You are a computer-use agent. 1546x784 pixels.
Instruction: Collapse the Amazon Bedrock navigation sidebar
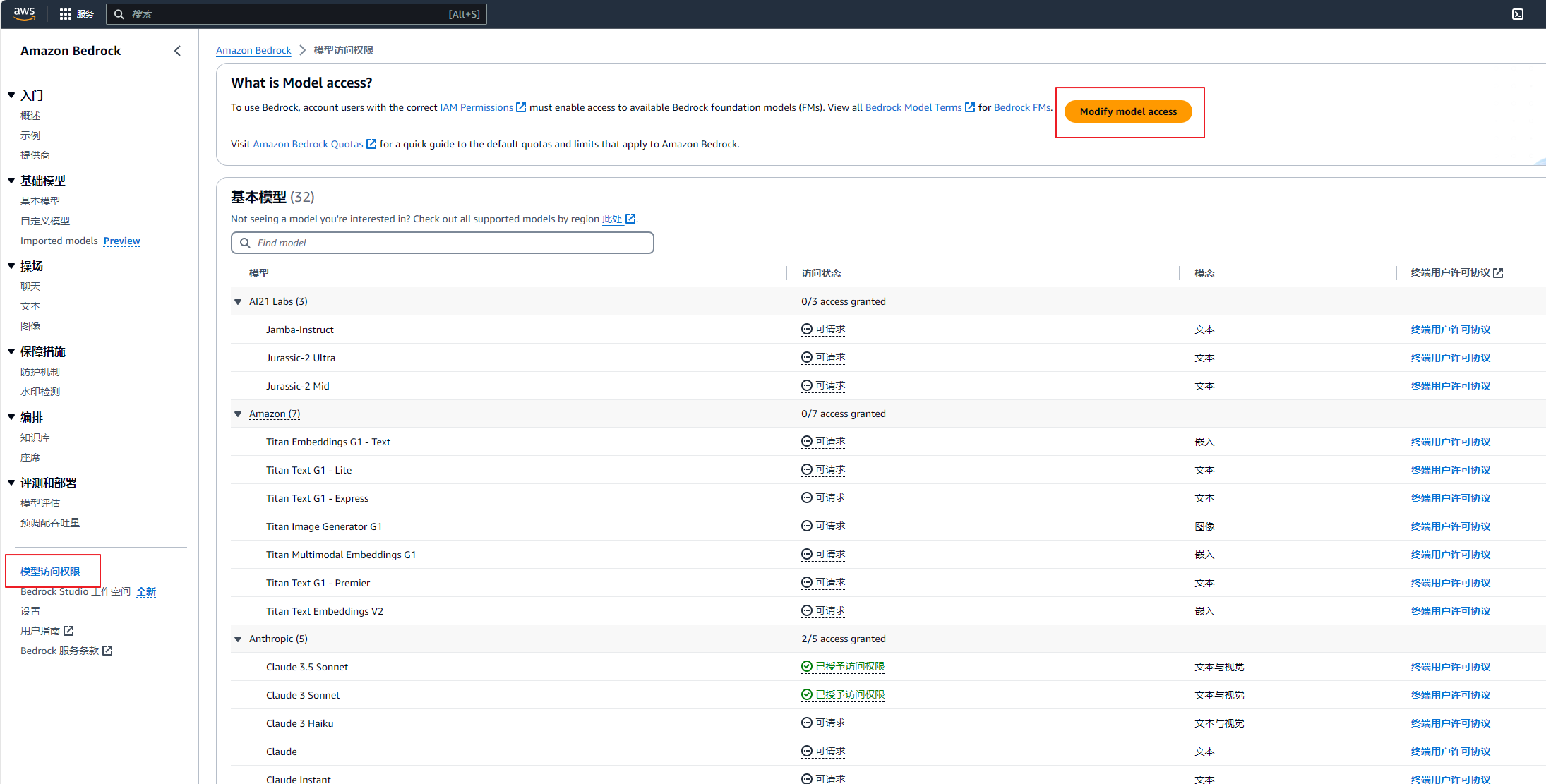point(177,50)
